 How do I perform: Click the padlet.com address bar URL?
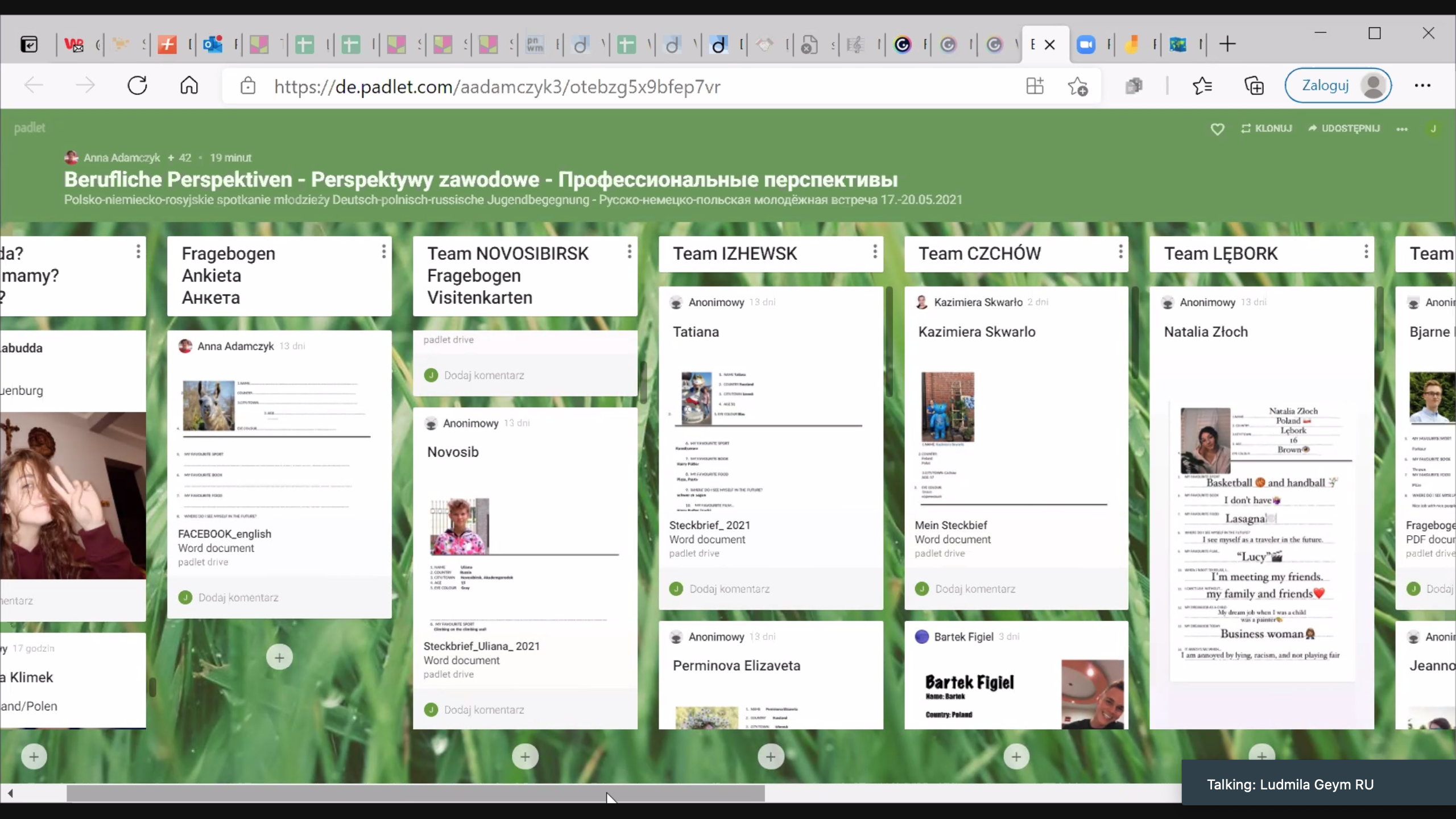tap(497, 86)
